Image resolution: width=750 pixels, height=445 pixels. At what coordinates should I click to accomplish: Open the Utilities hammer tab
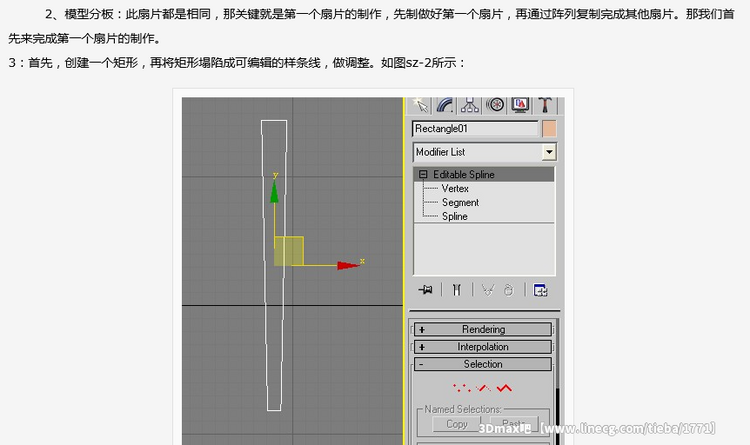tap(545, 104)
